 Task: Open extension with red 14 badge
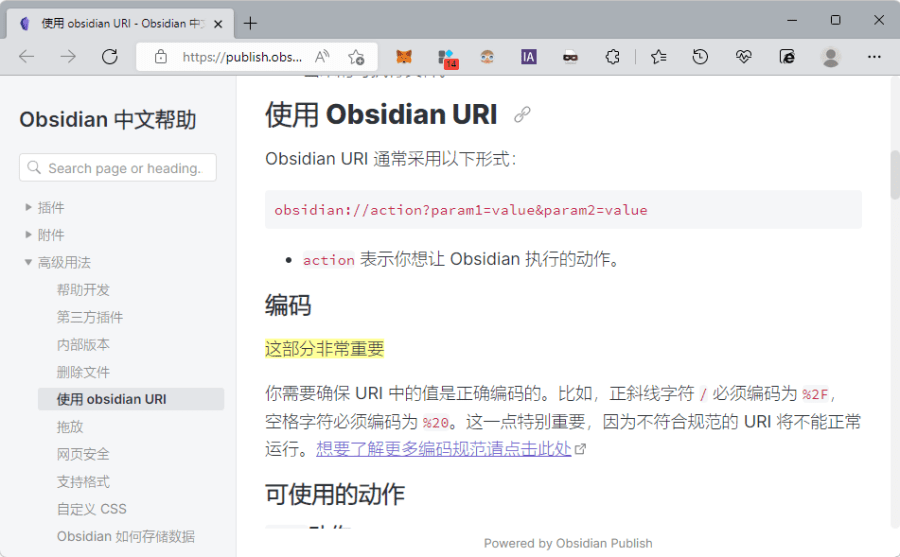[x=447, y=57]
